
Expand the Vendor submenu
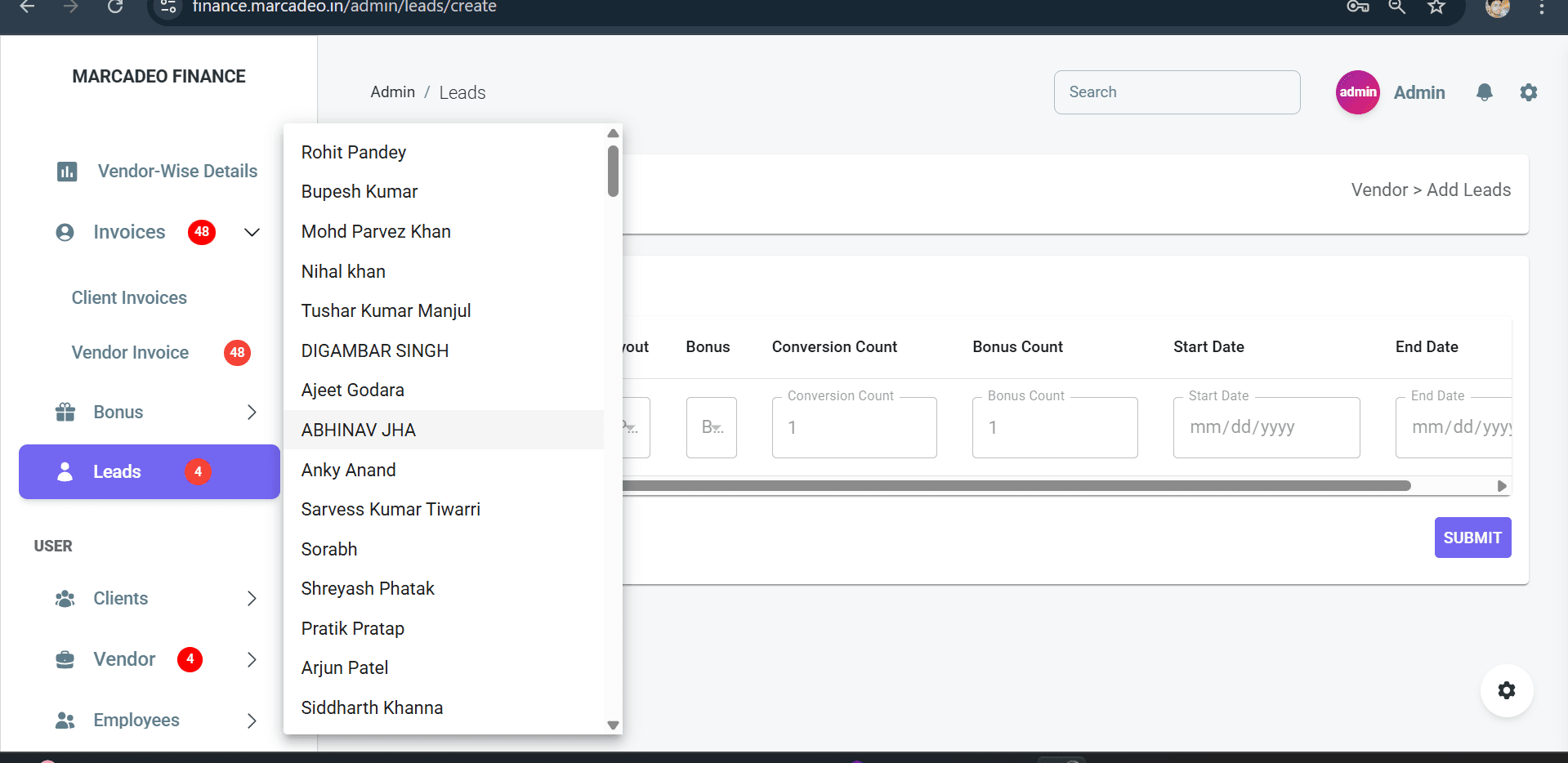click(252, 659)
